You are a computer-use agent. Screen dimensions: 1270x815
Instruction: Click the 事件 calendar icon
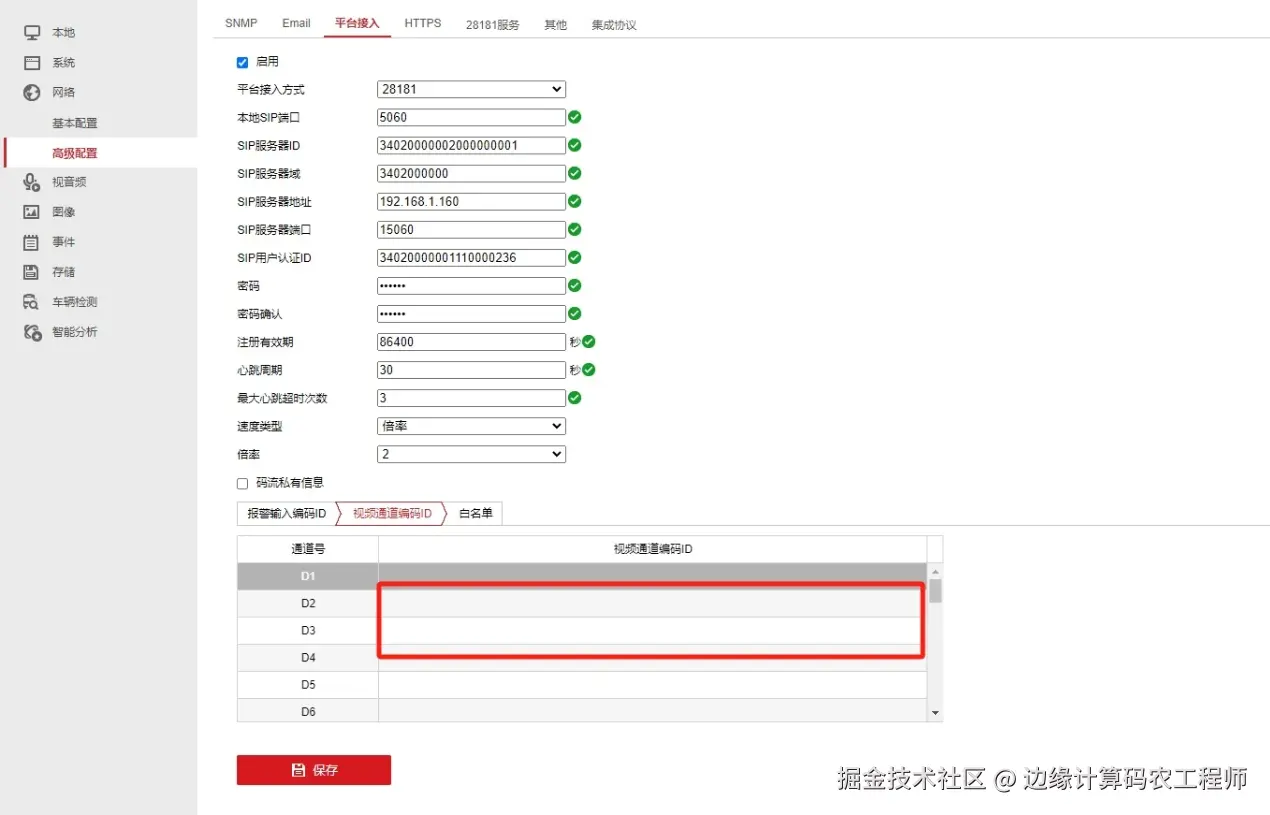tap(32, 242)
